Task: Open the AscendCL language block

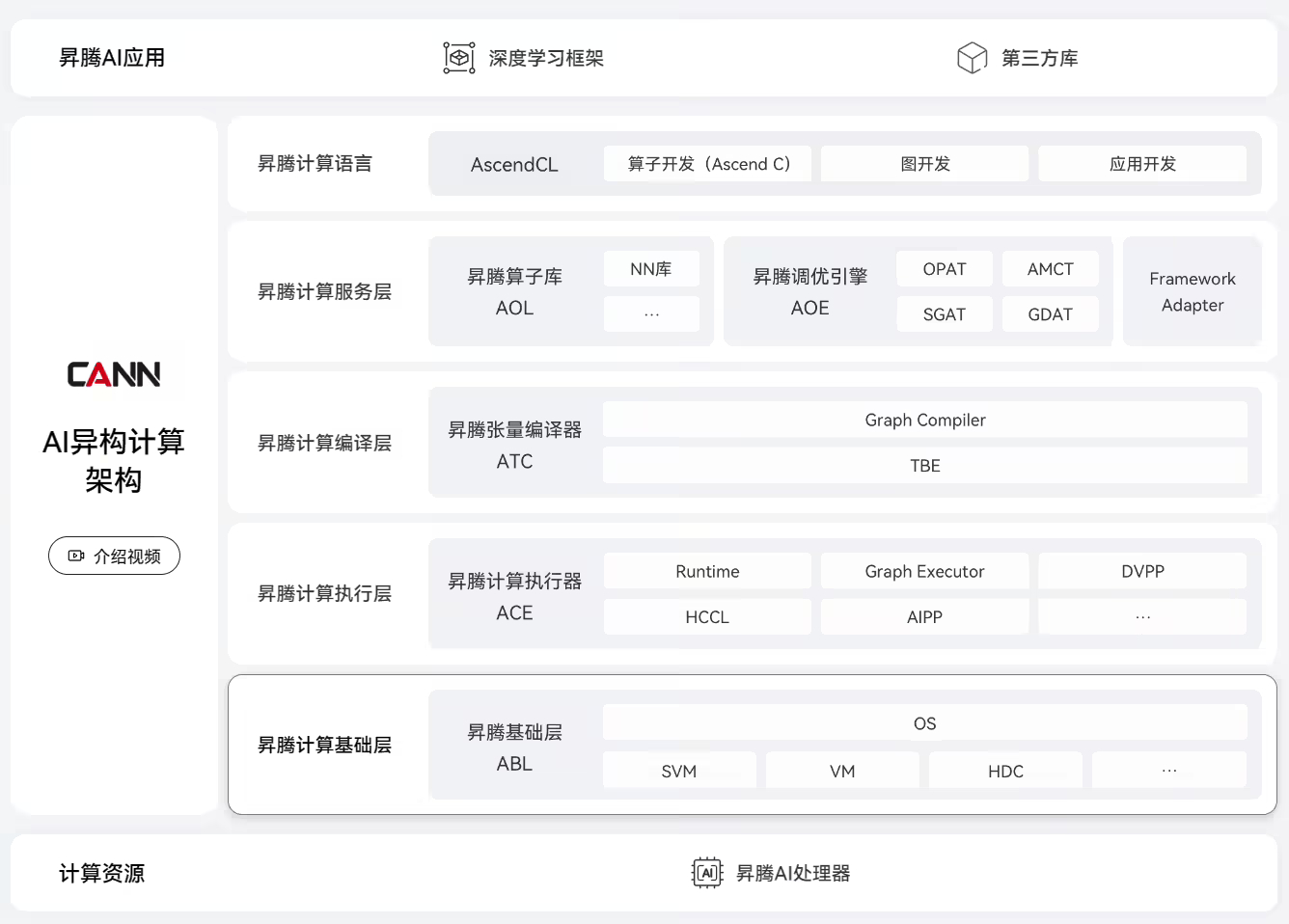Action: point(514,164)
